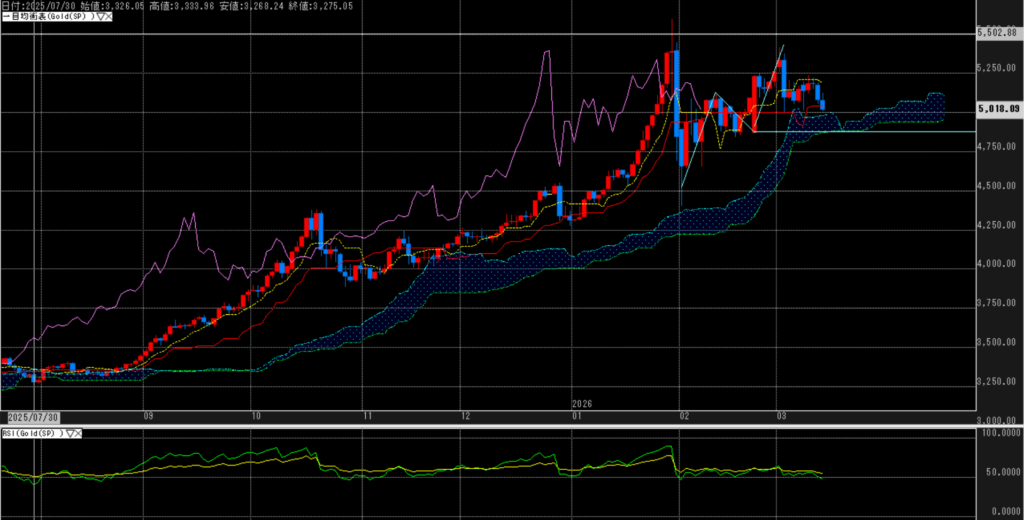
Task: Open the RSI panel dropdown triangle
Action: point(70,433)
